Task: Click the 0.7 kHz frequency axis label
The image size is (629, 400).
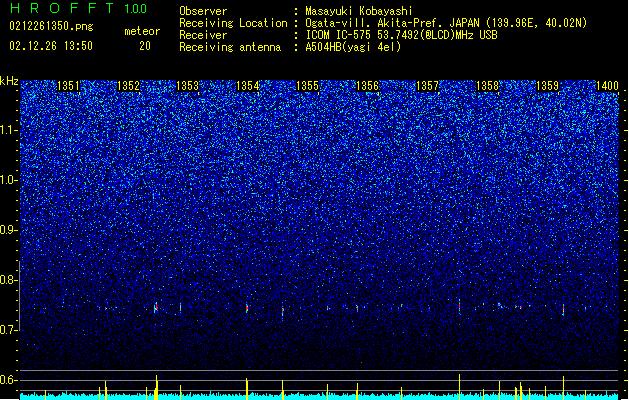Action: tap(9, 330)
